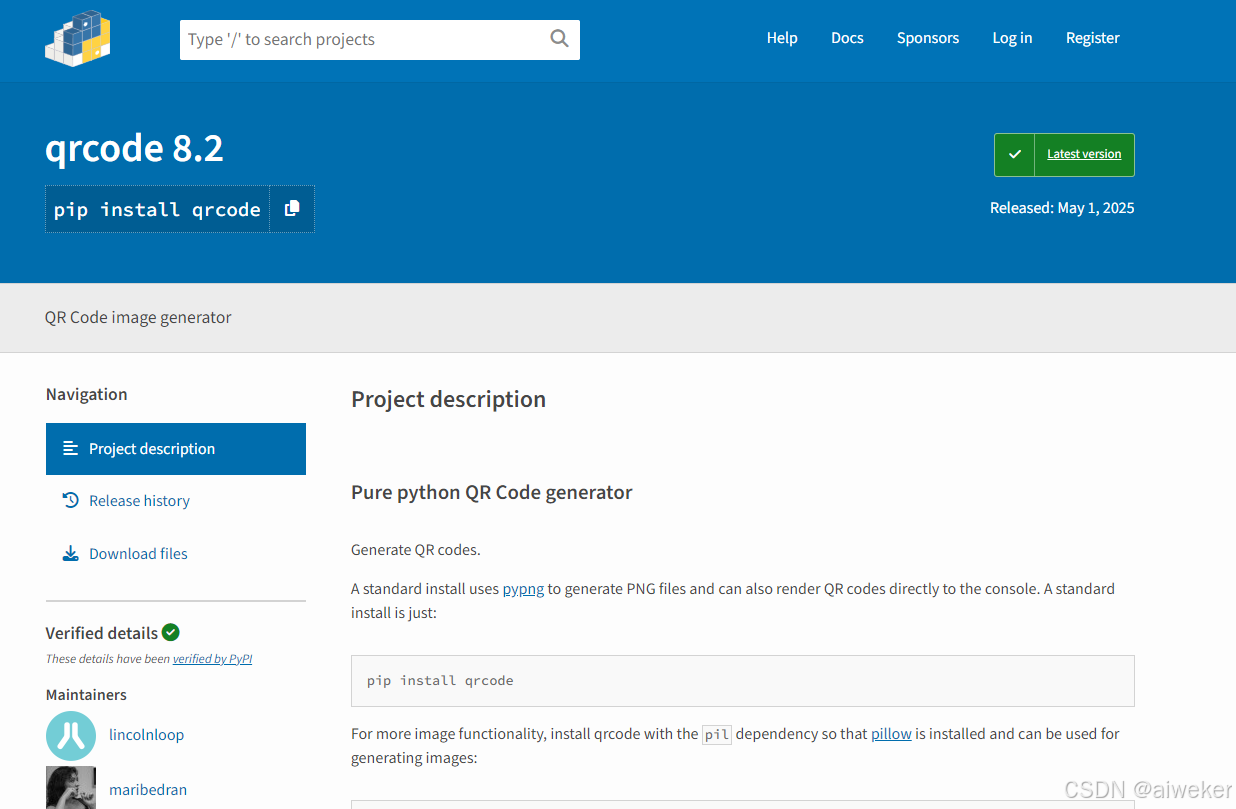
Task: Click the Release history clock icon
Action: (x=70, y=501)
